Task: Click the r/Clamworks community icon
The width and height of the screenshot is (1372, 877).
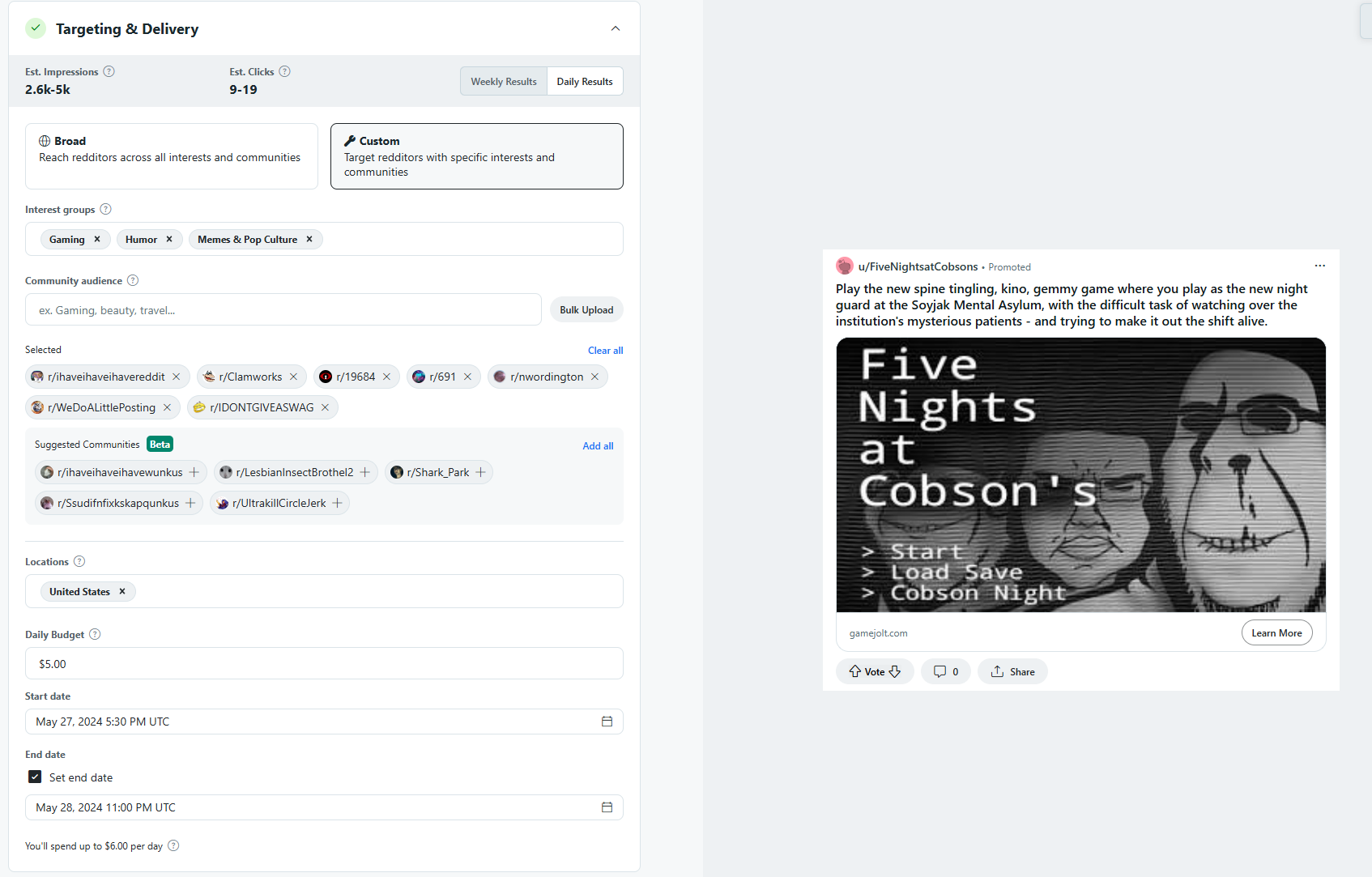Action: click(x=209, y=377)
